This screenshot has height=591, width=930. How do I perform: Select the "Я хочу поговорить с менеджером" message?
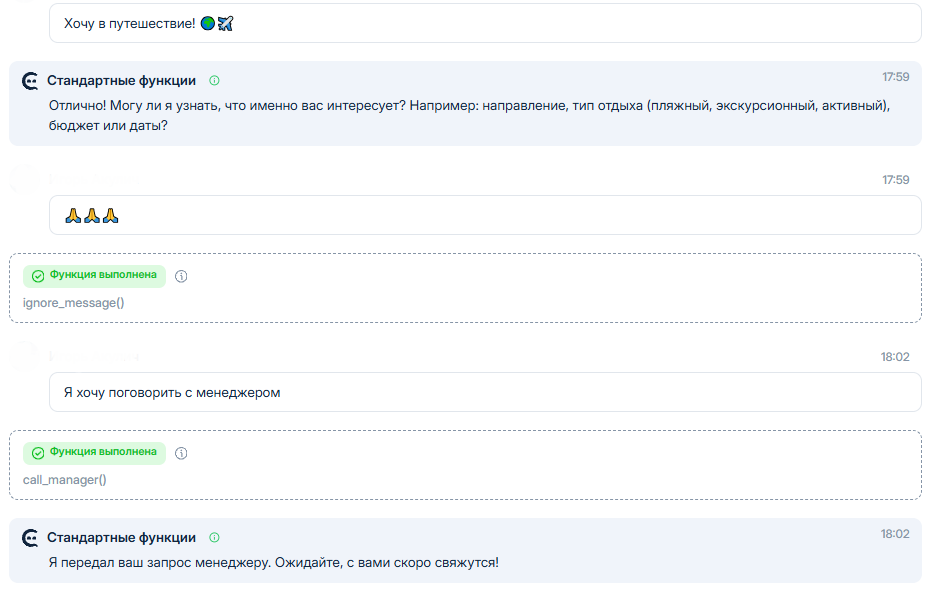485,392
